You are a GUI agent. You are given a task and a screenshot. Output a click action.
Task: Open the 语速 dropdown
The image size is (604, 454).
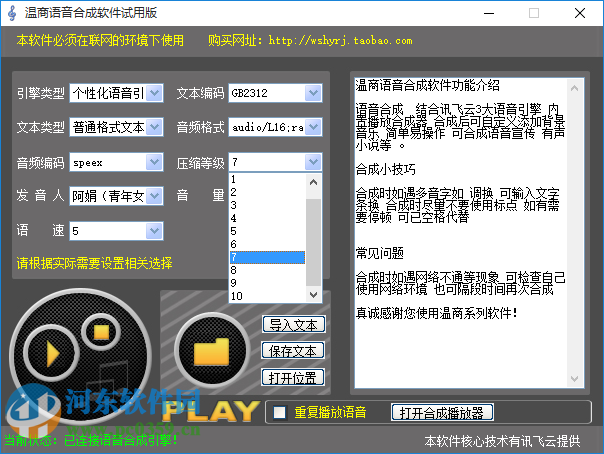tap(154, 231)
